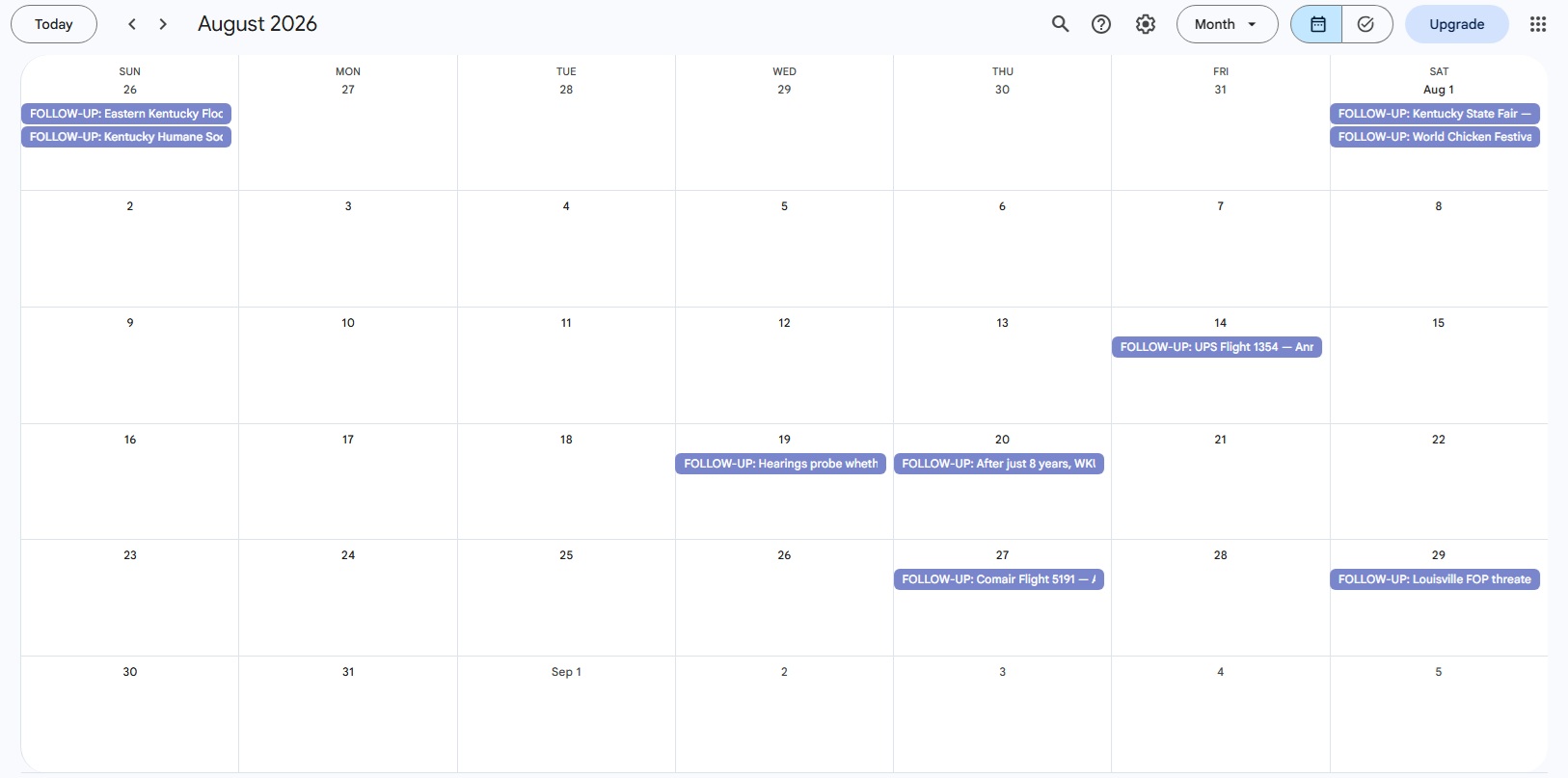Go to next month arrow

click(x=163, y=24)
